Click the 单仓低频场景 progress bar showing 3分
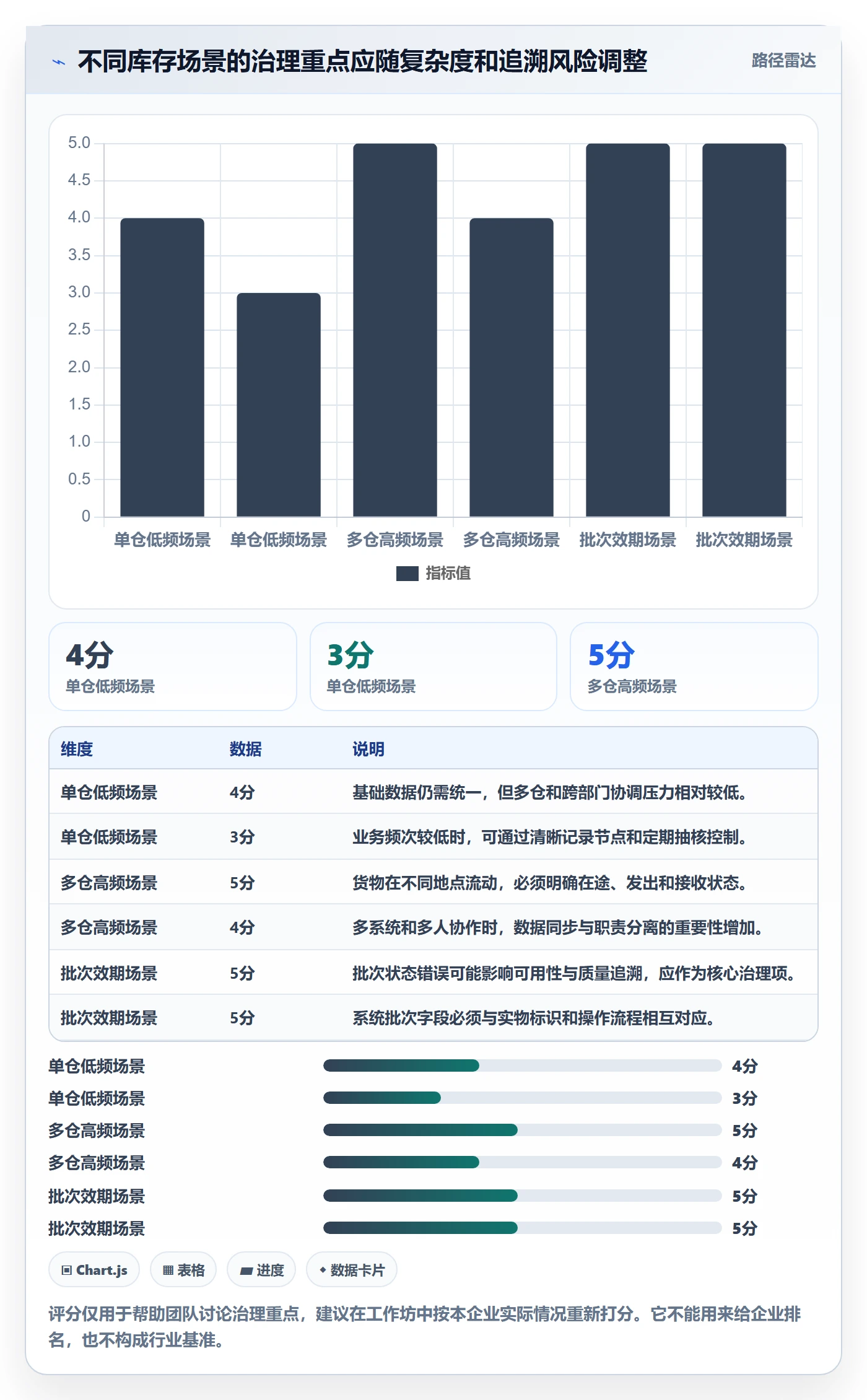 pos(522,1098)
